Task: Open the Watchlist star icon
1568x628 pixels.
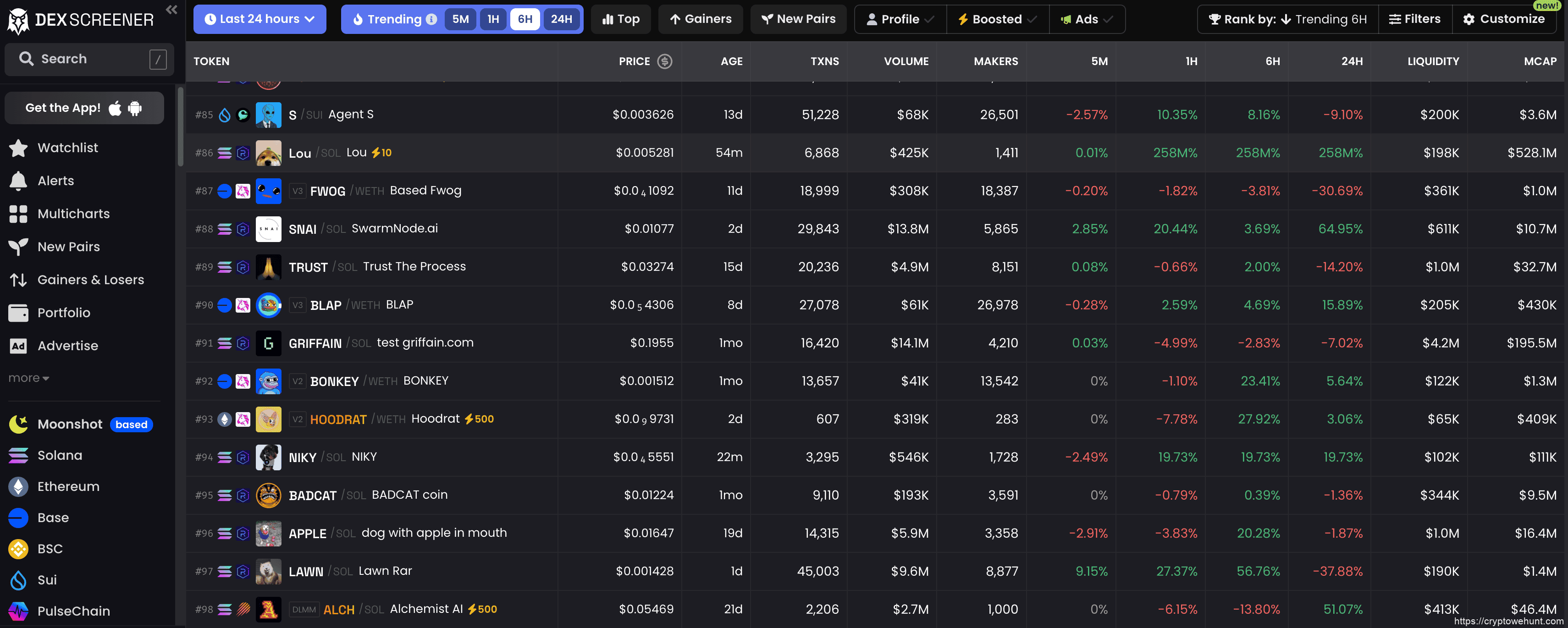Action: point(18,148)
